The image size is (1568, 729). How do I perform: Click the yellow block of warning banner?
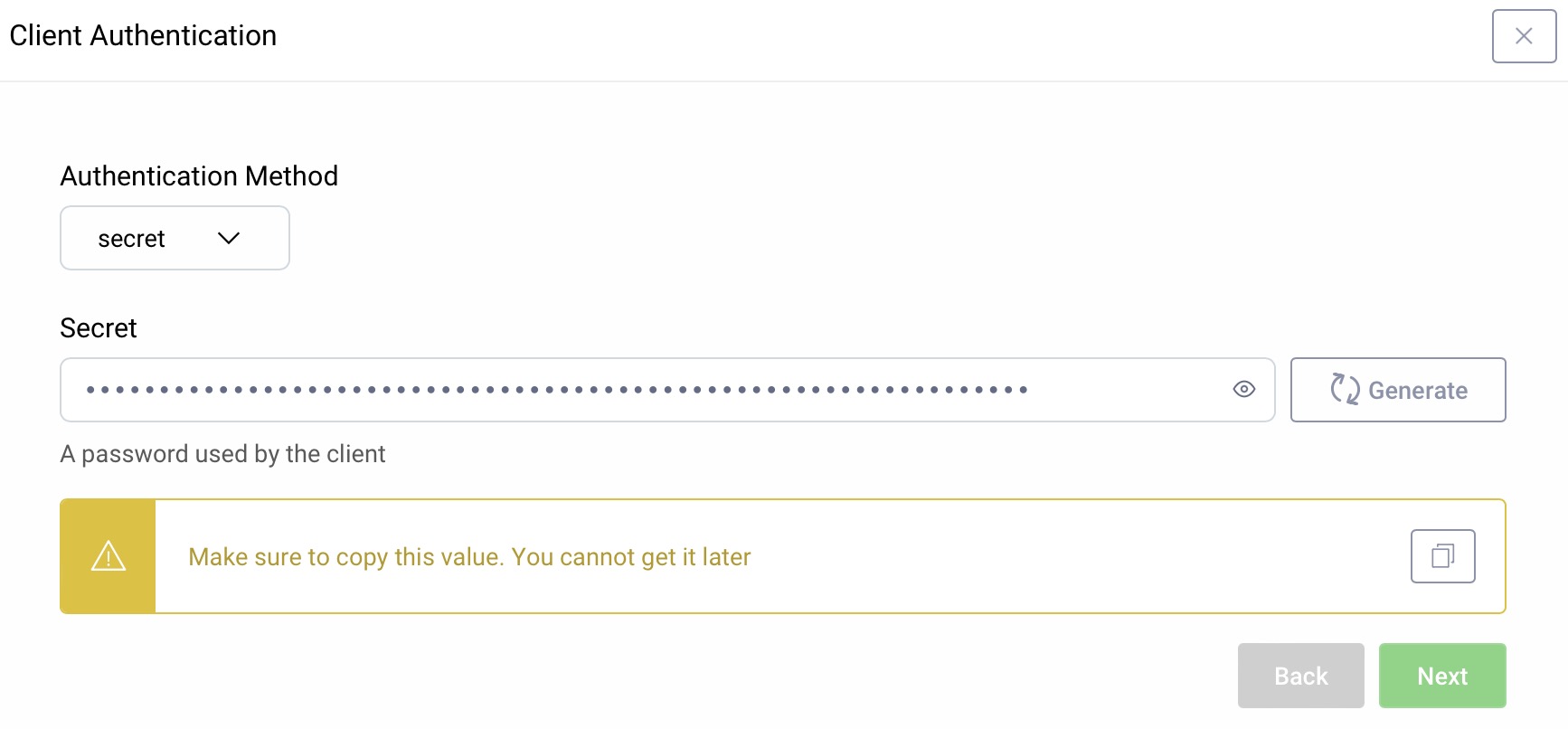109,588
